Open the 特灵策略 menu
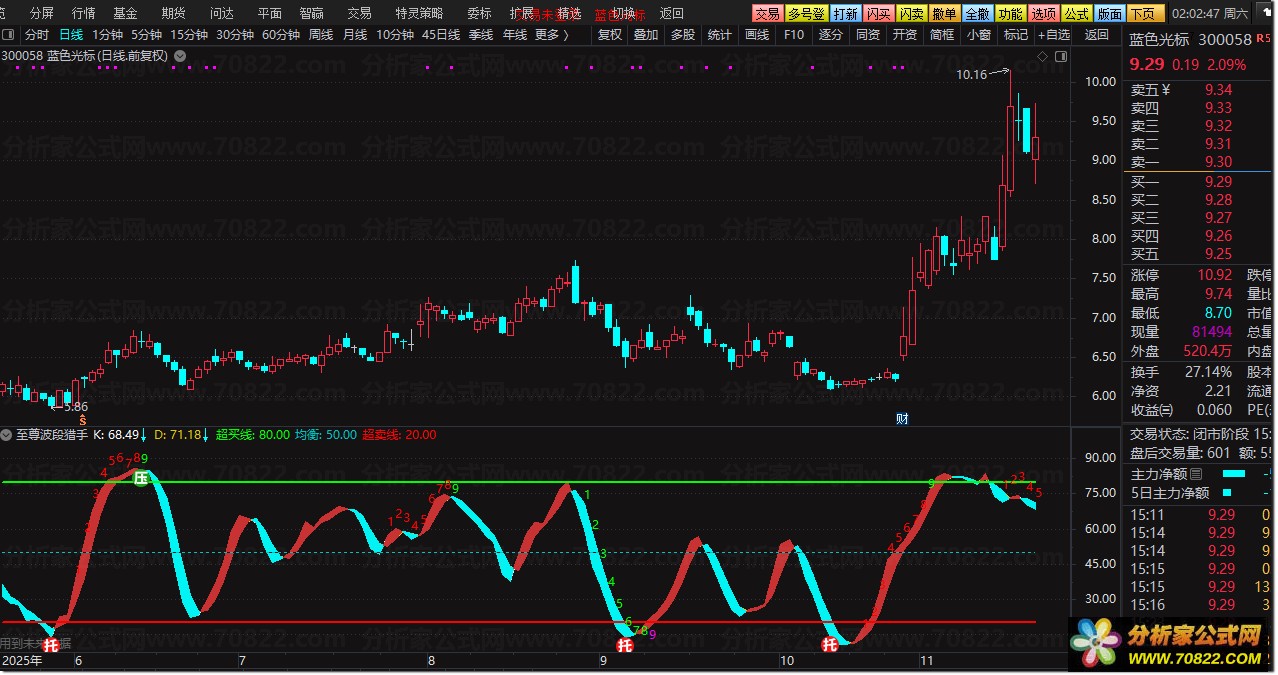 tap(419, 14)
